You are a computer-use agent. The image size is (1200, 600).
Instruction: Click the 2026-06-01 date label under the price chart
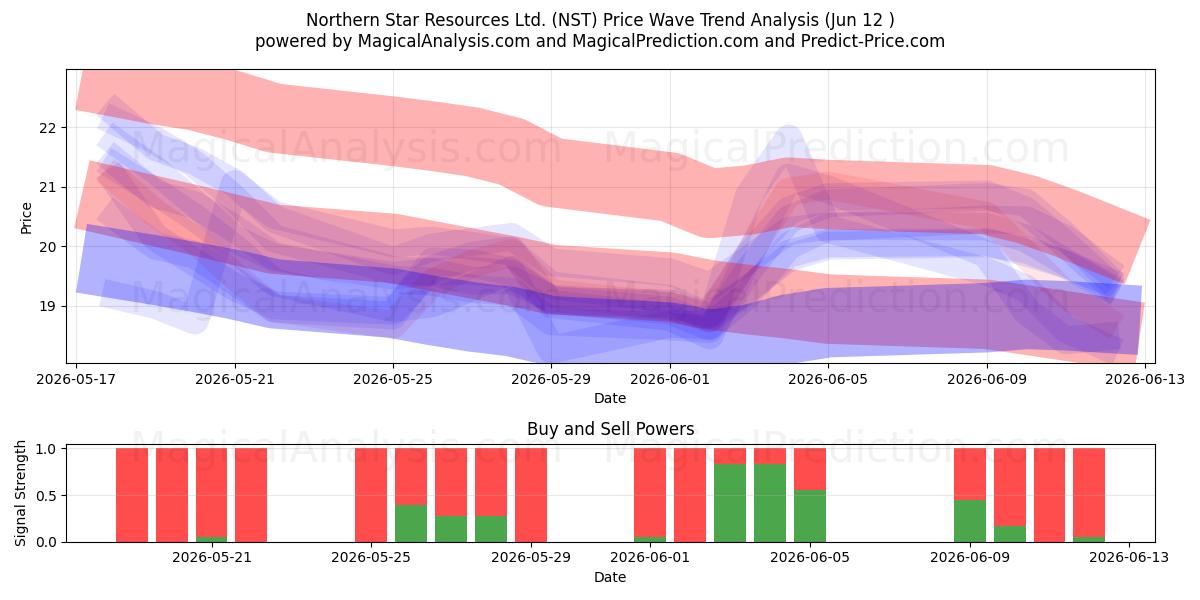pos(670,379)
